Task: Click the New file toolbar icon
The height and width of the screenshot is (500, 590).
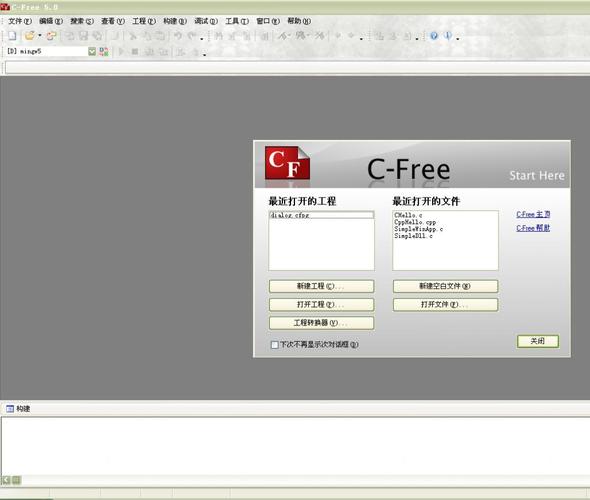Action: pyautogui.click(x=12, y=36)
